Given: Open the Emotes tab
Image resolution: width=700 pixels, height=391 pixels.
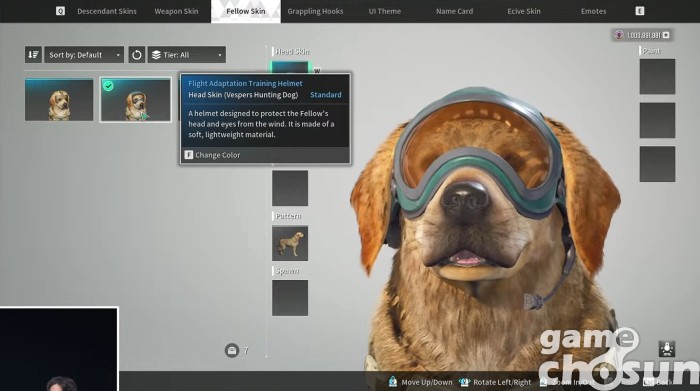Looking at the screenshot, I should pos(593,11).
